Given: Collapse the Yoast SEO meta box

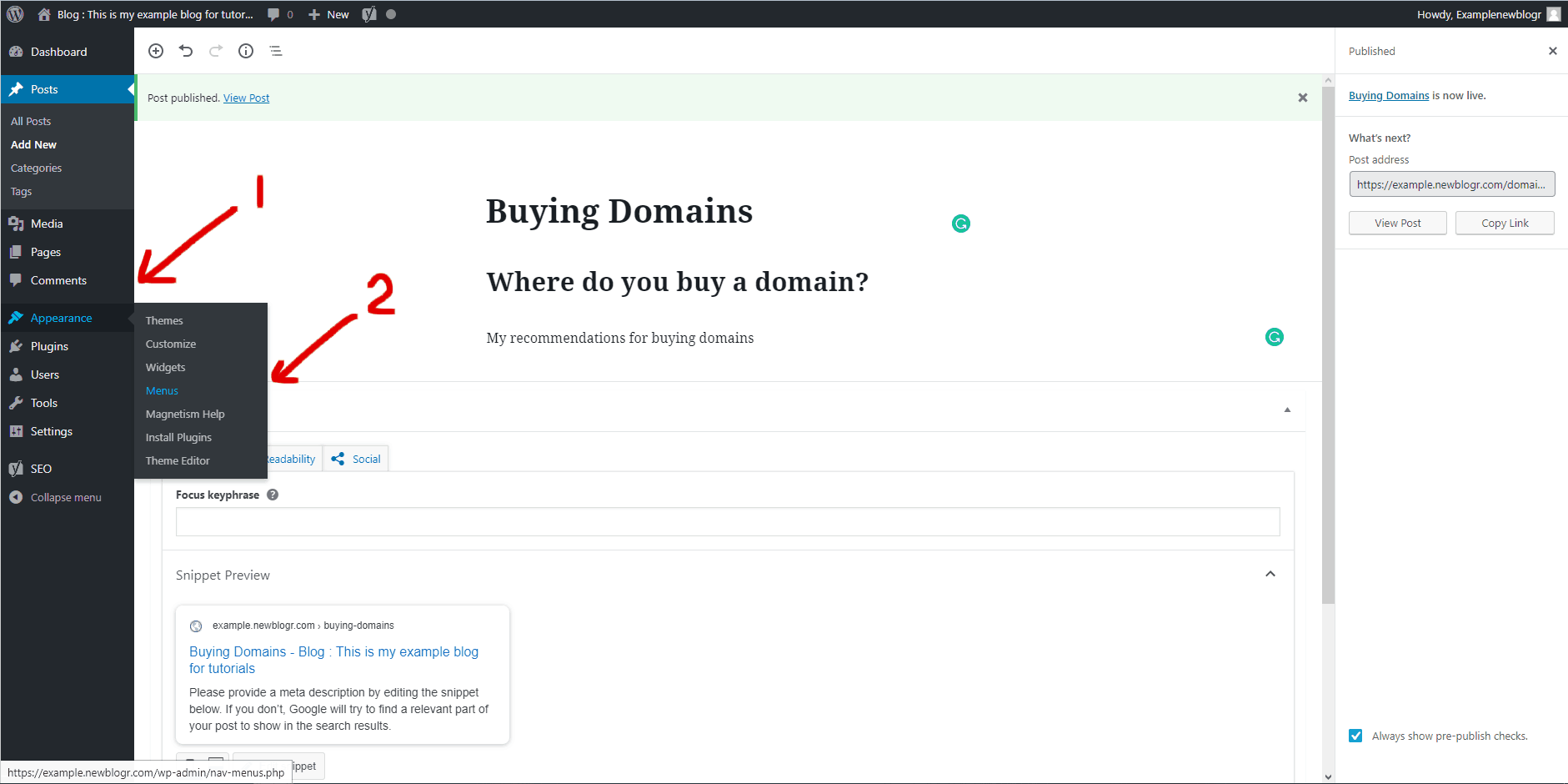Looking at the screenshot, I should [x=1287, y=410].
